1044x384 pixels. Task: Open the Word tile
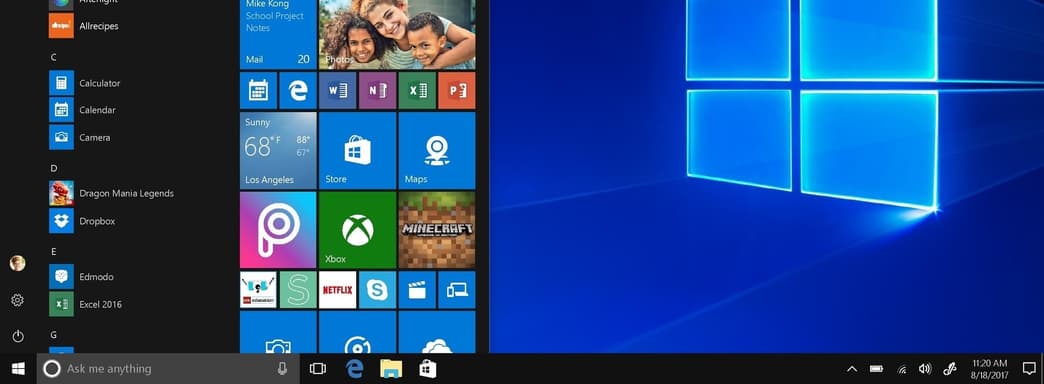[x=338, y=91]
